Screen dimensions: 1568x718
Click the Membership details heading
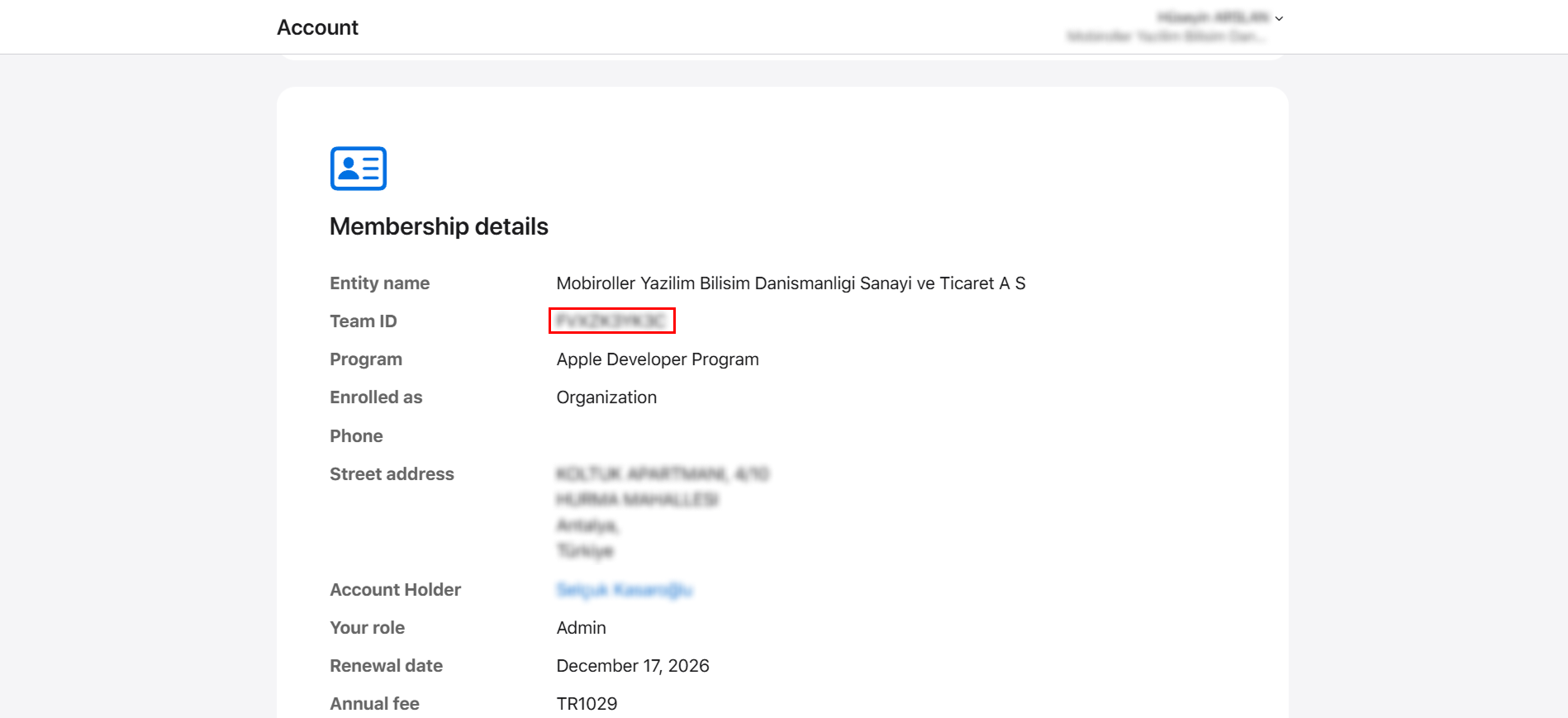pos(439,226)
